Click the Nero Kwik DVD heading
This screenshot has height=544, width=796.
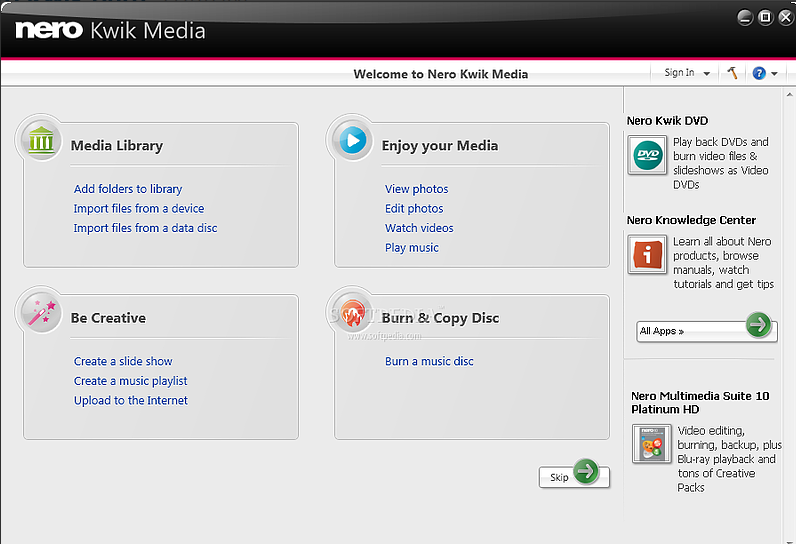point(667,121)
